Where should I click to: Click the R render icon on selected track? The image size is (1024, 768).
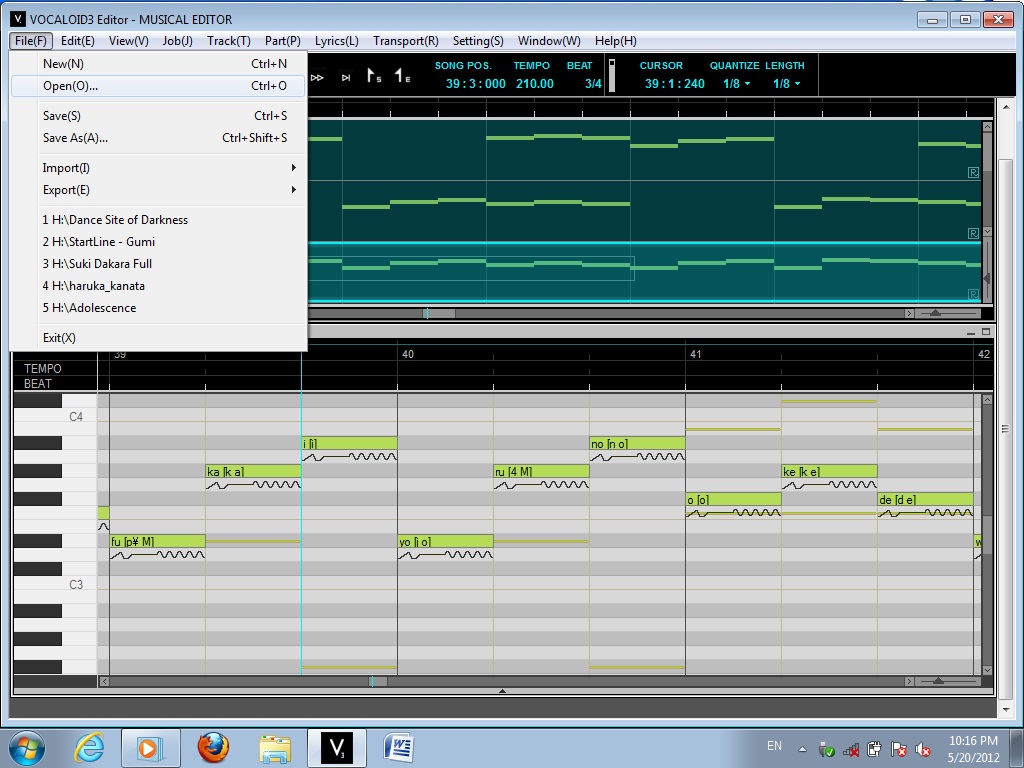(973, 295)
